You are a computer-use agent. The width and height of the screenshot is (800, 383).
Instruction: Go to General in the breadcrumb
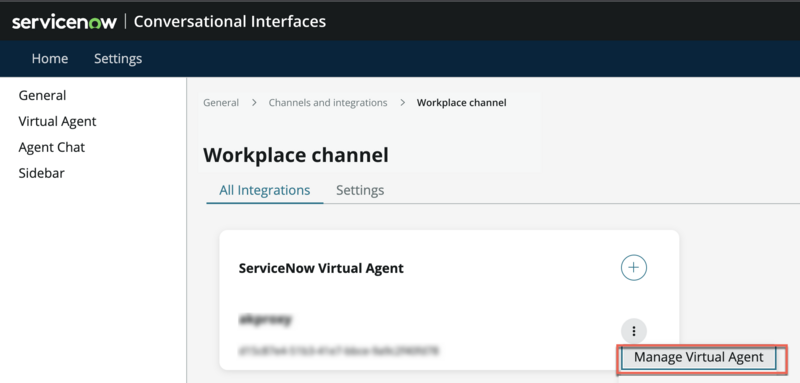point(221,103)
